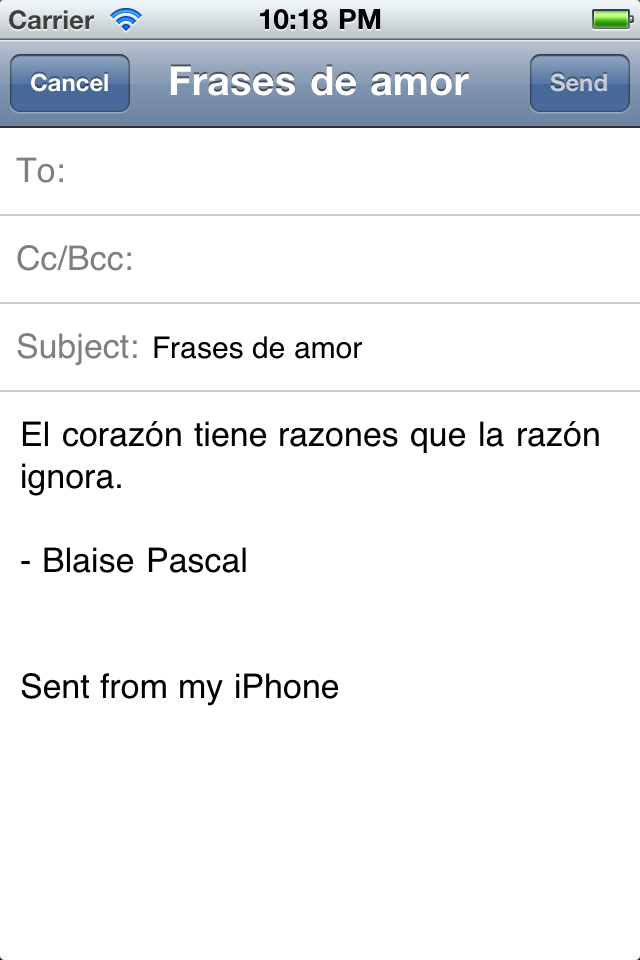This screenshot has height=960, width=640.
Task: Tap the Carrier label in status bar
Action: tap(51, 19)
